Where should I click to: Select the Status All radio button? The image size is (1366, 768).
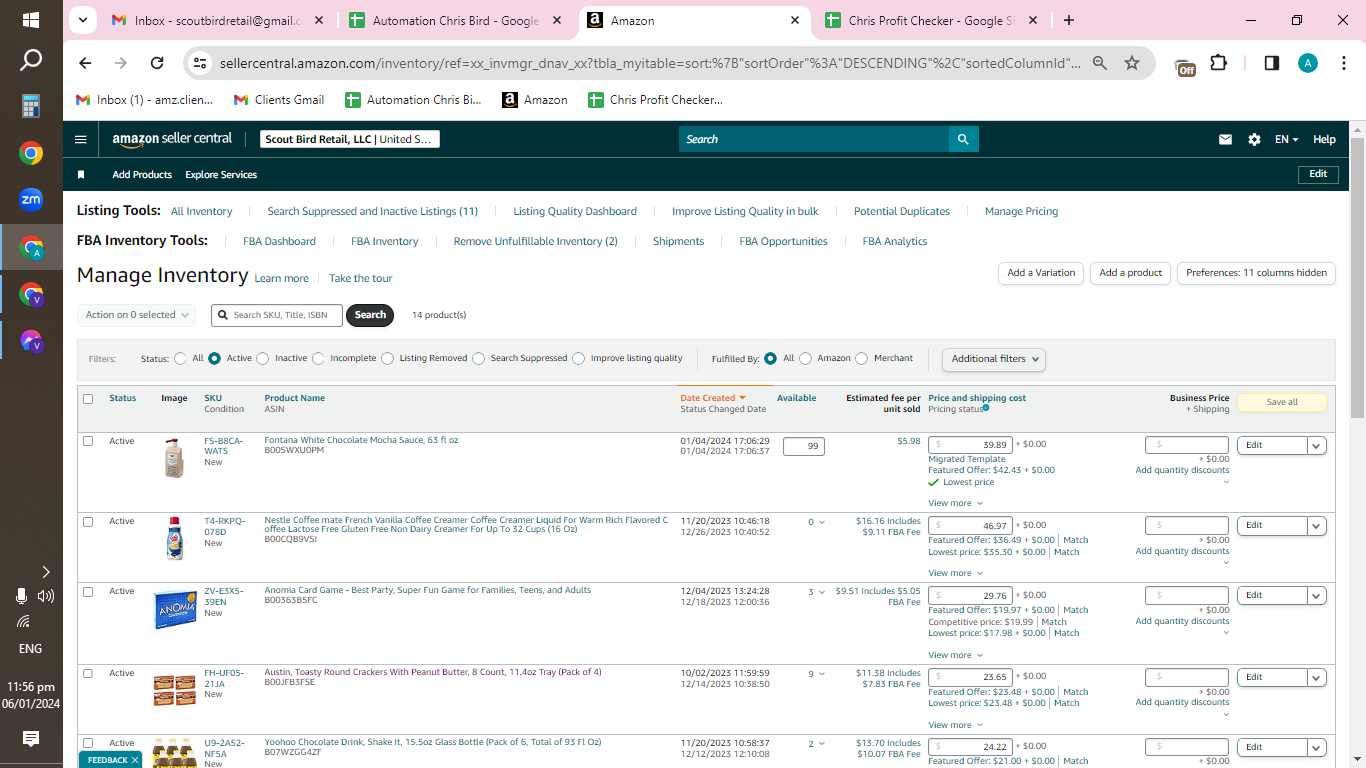[x=180, y=358]
